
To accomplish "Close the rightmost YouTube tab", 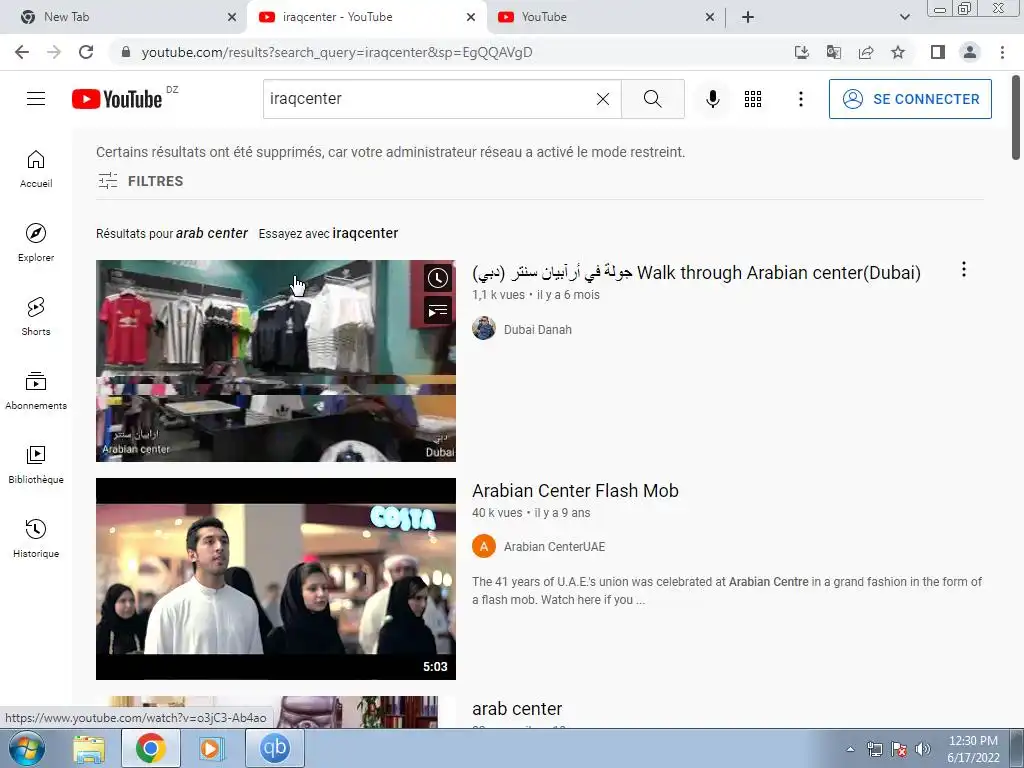I will pos(710,17).
